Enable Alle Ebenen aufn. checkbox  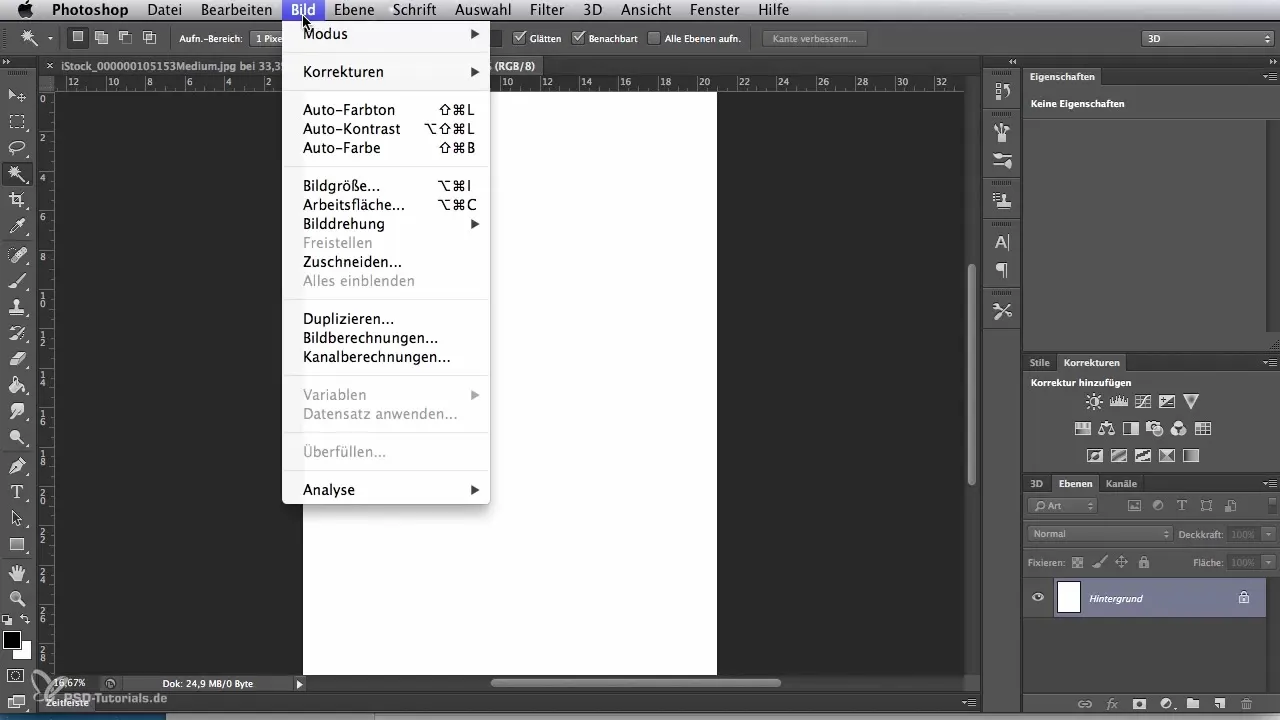pos(654,38)
